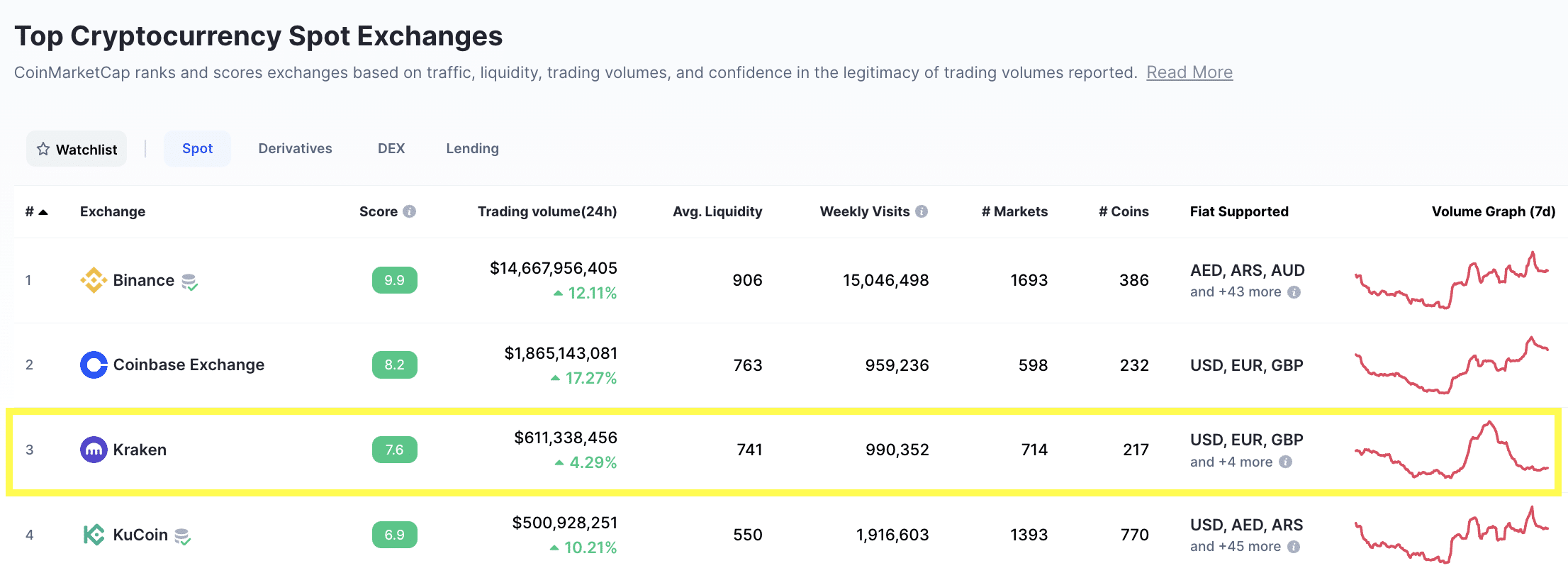Click Kraken volume $611,338,456
Image resolution: width=1568 pixels, height=573 pixels.
(566, 438)
